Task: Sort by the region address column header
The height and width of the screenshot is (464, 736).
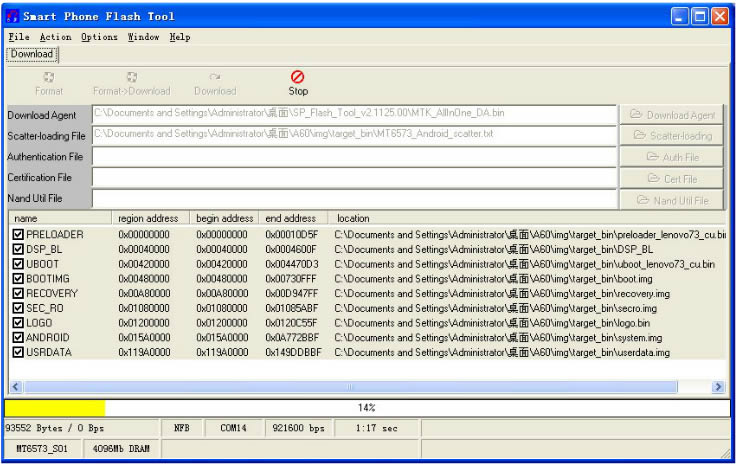Action: tap(148, 218)
